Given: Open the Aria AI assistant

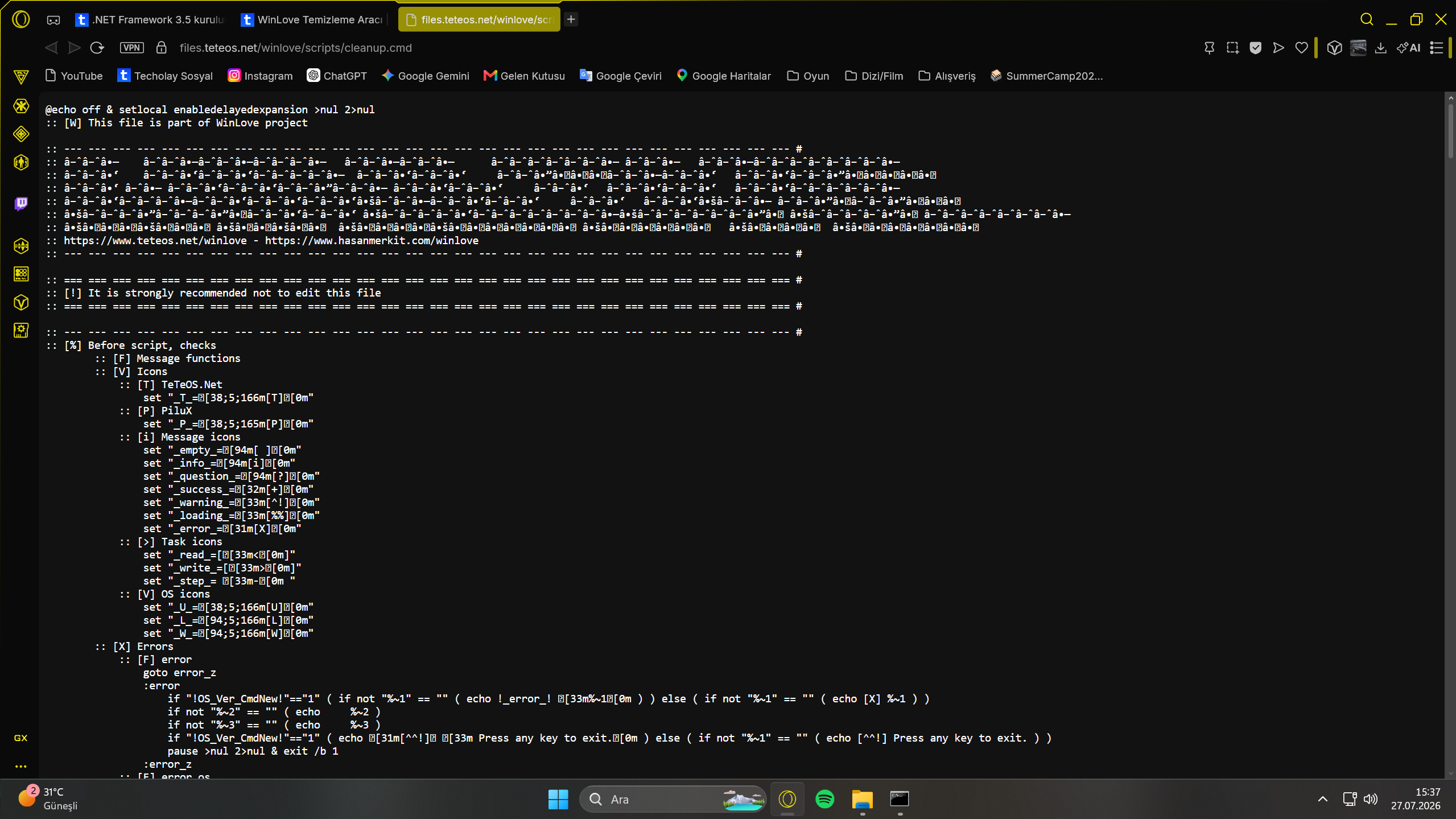Looking at the screenshot, I should [1409, 48].
